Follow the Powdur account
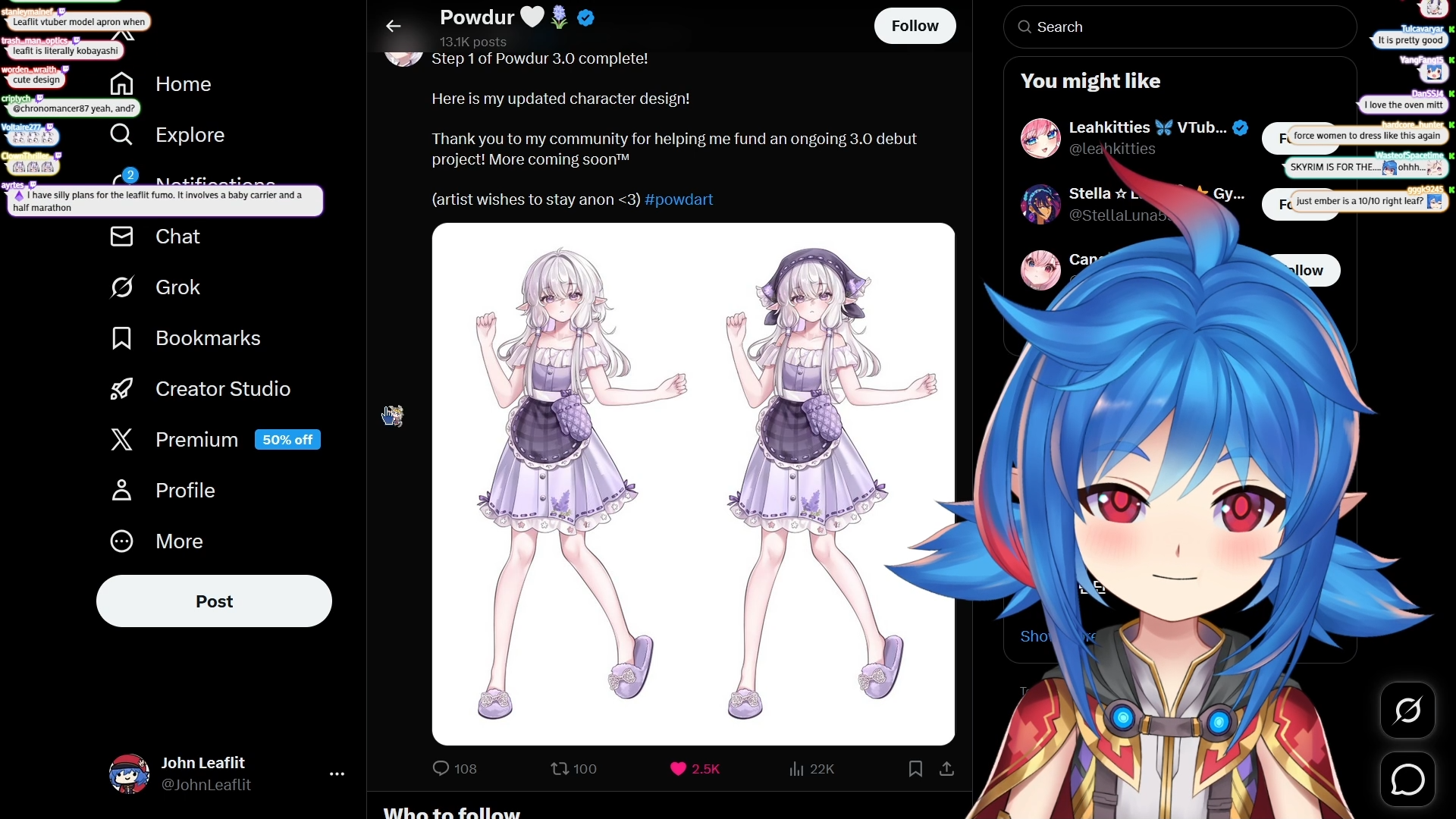This screenshot has height=819, width=1456. tap(915, 26)
